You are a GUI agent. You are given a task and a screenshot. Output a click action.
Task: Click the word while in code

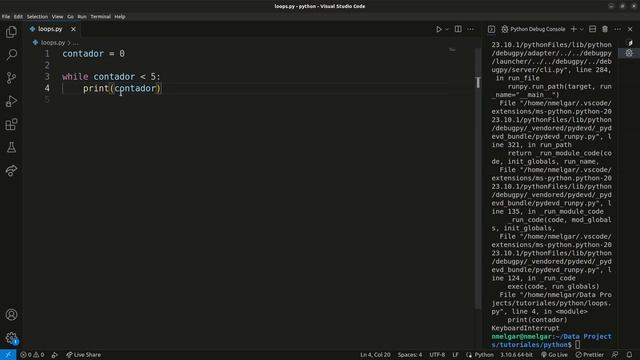pyautogui.click(x=75, y=77)
